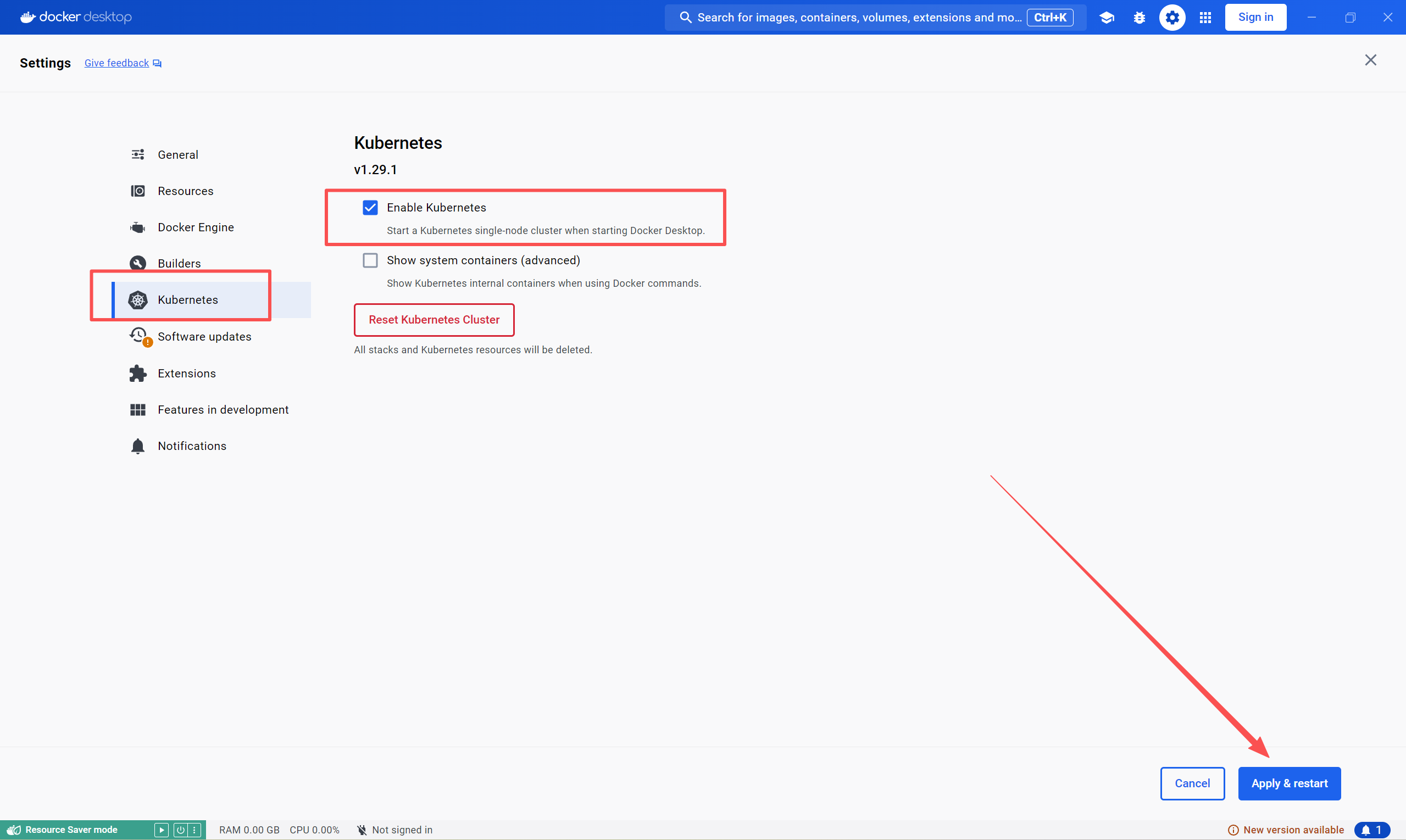Open the Resources settings section

(185, 191)
